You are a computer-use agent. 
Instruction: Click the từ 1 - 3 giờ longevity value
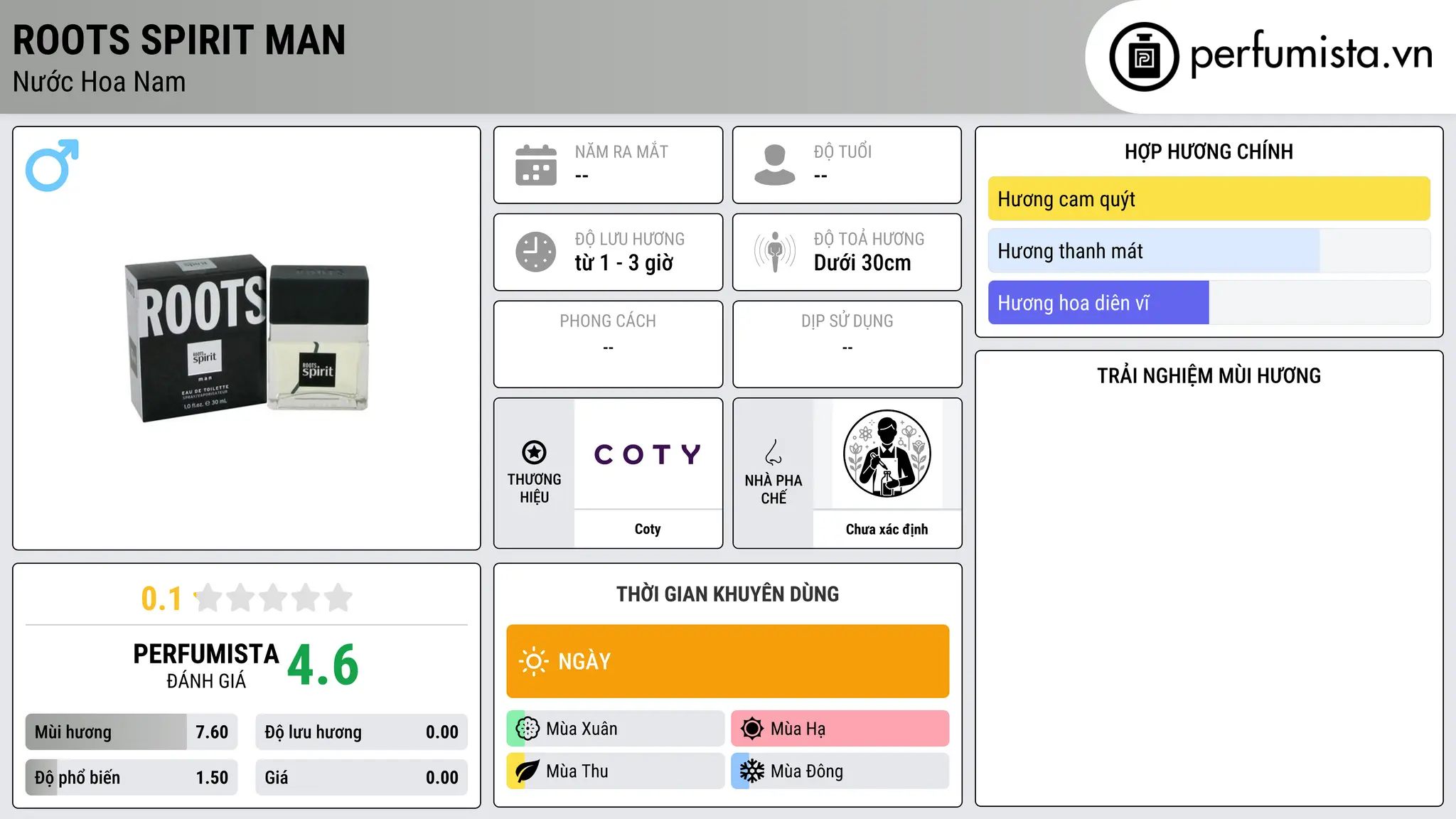pyautogui.click(x=624, y=263)
